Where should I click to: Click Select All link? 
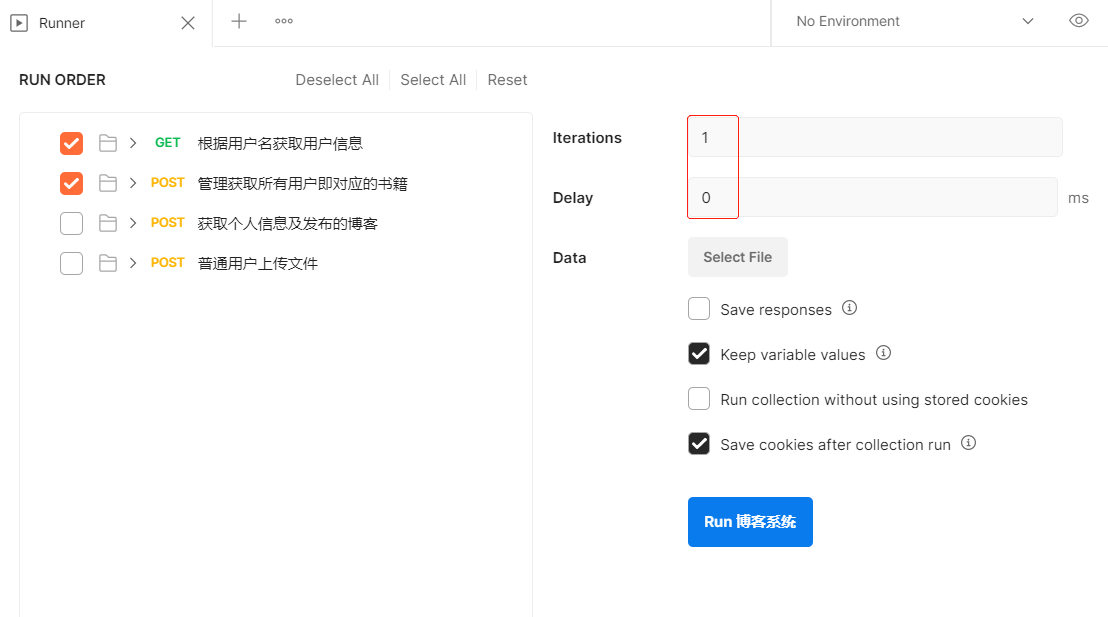433,80
